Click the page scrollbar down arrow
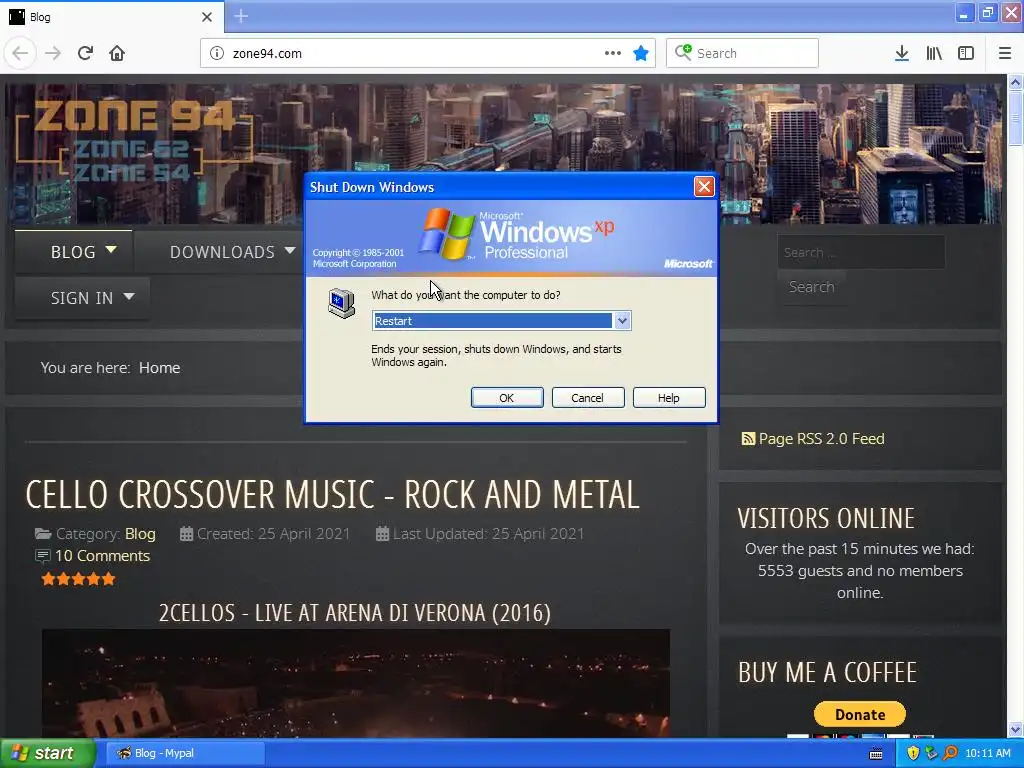 click(x=1015, y=729)
